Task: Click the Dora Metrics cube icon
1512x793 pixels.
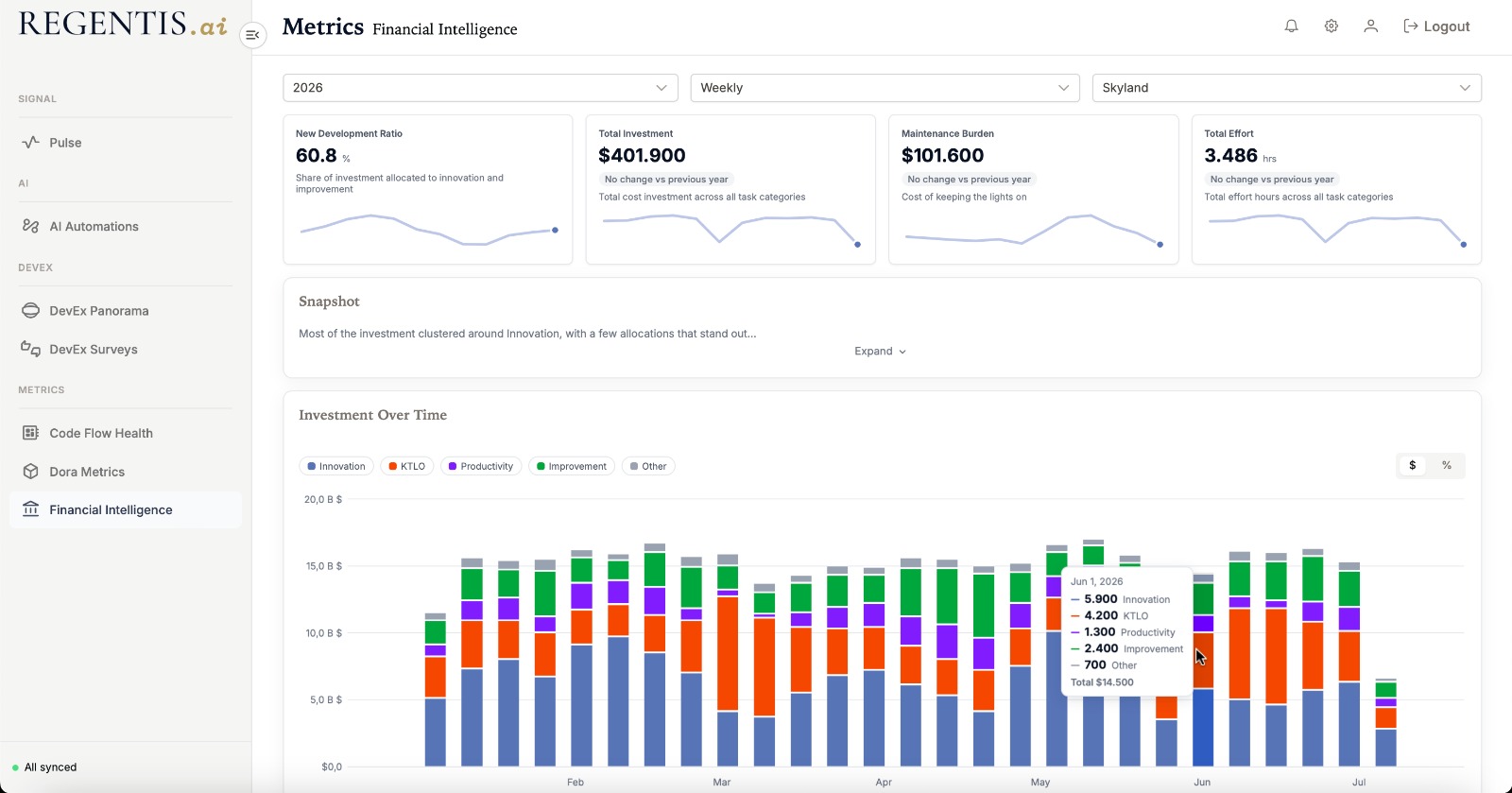Action: [30, 472]
